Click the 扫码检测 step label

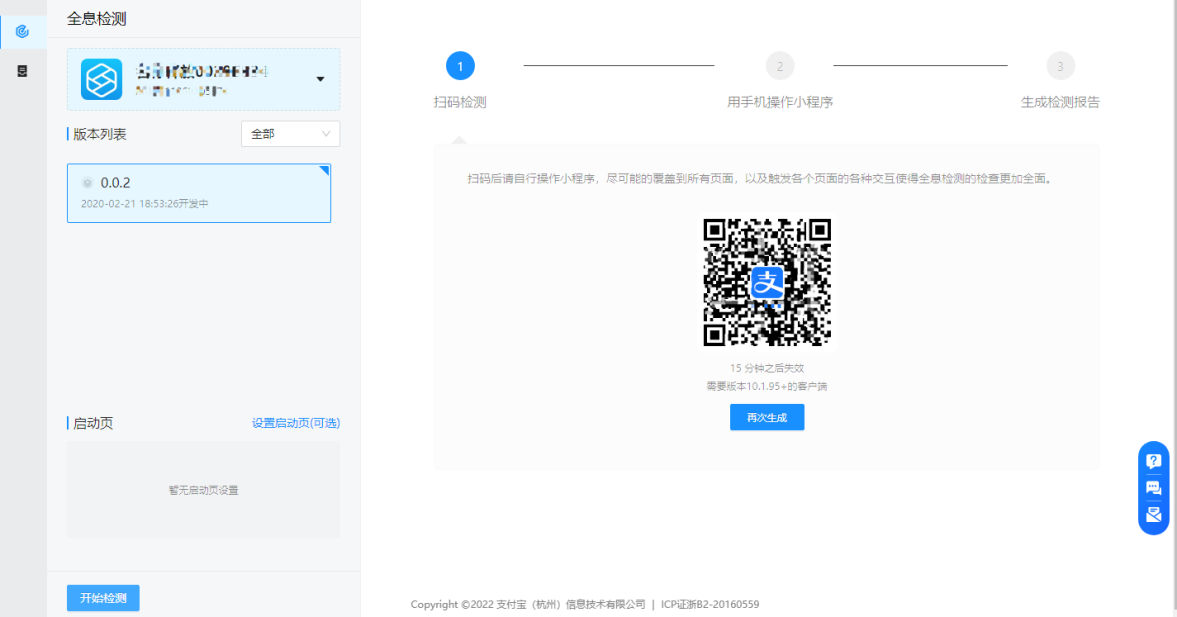(460, 102)
